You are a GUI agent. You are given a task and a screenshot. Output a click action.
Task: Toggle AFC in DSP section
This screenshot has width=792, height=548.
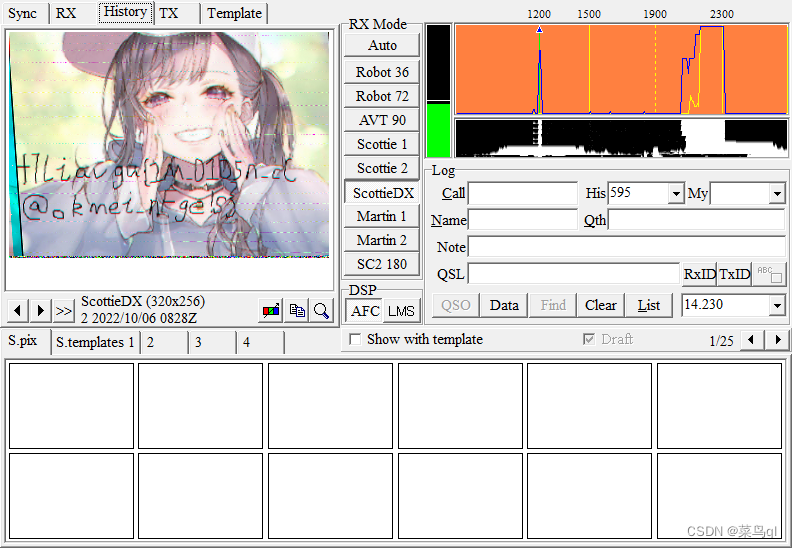(364, 310)
